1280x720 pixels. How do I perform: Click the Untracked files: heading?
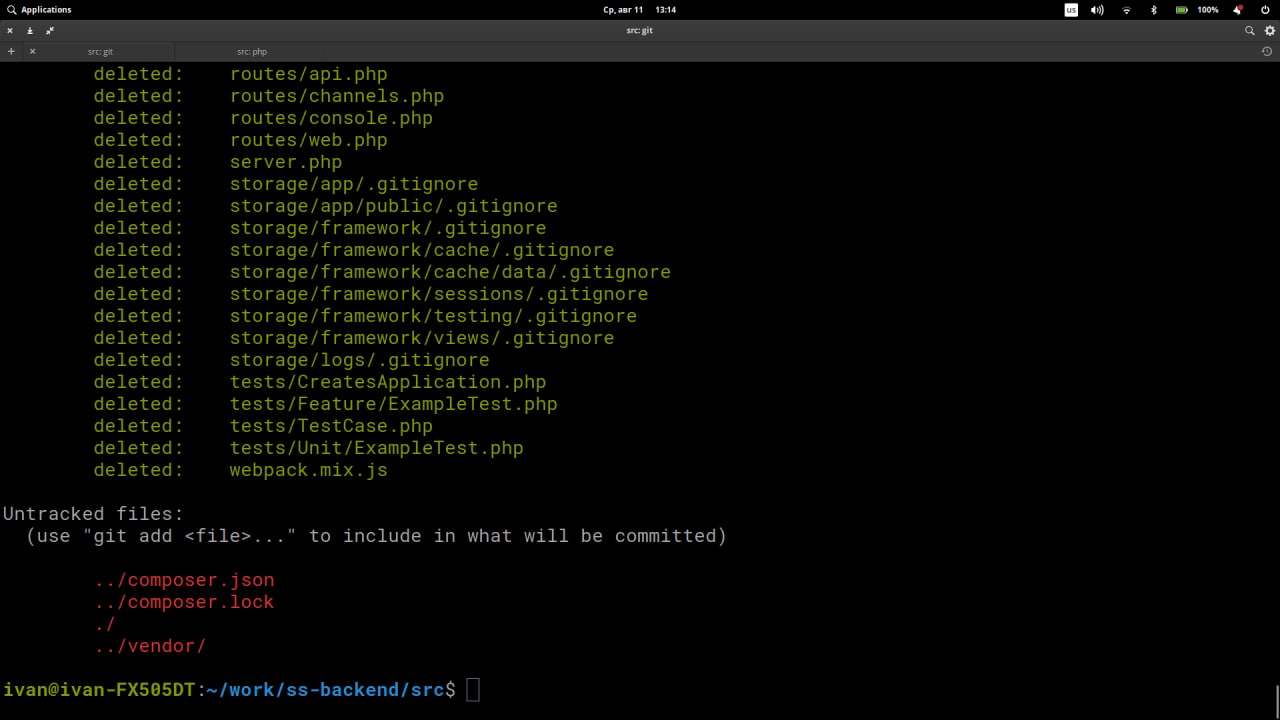[93, 514]
